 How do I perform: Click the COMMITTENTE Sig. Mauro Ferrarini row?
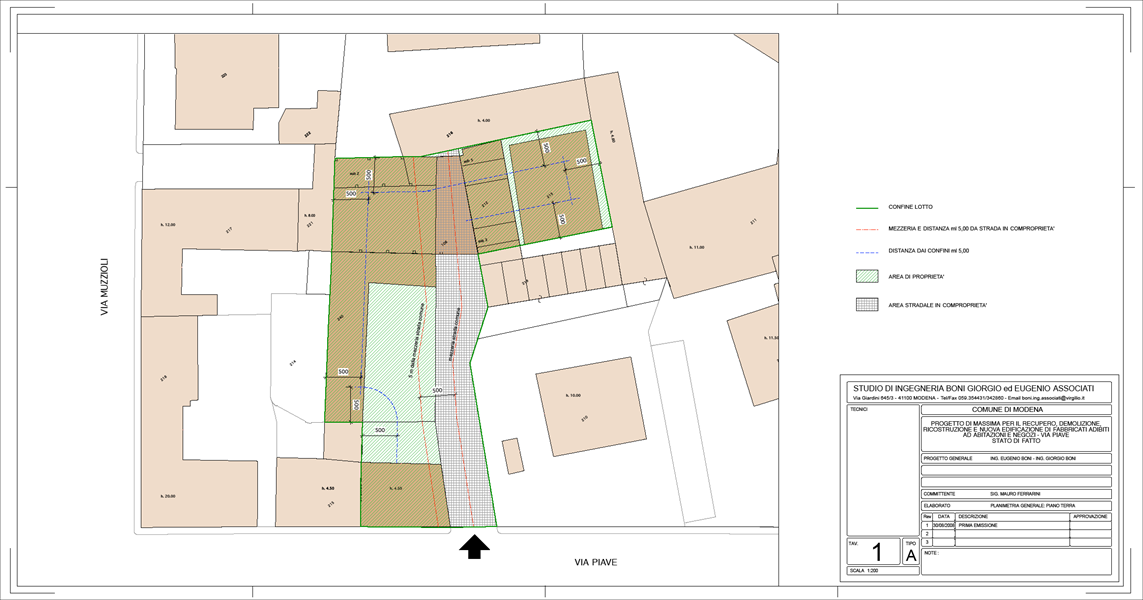point(1015,493)
